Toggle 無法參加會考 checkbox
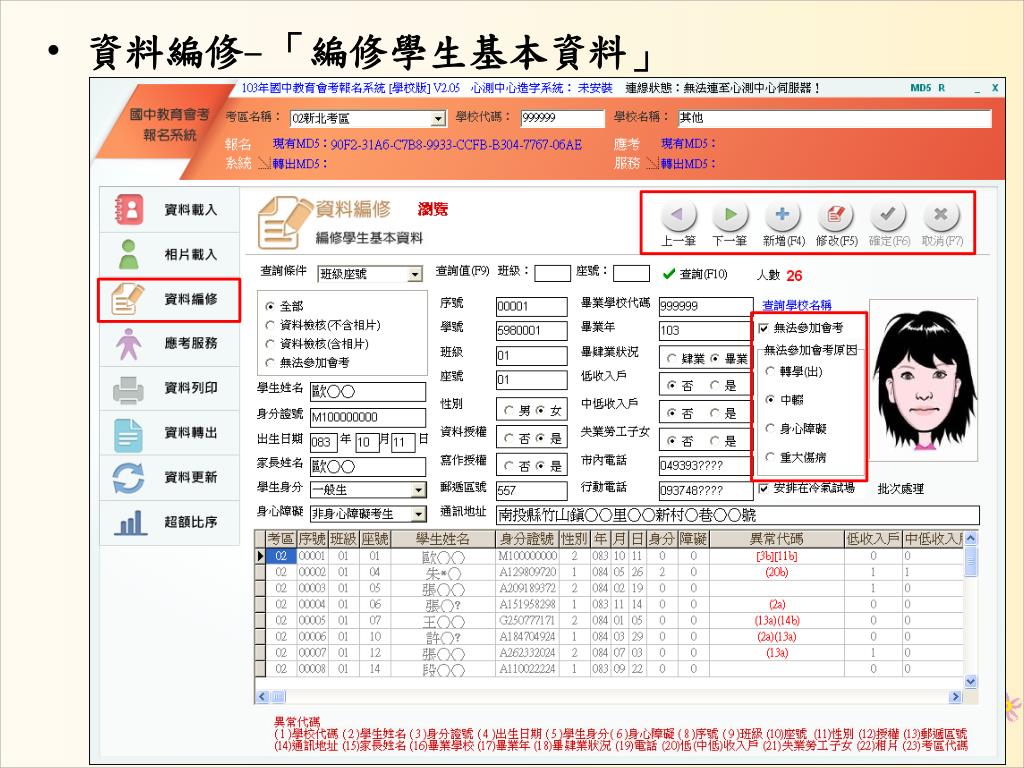Screen dimensions: 1024x768 coord(763,328)
